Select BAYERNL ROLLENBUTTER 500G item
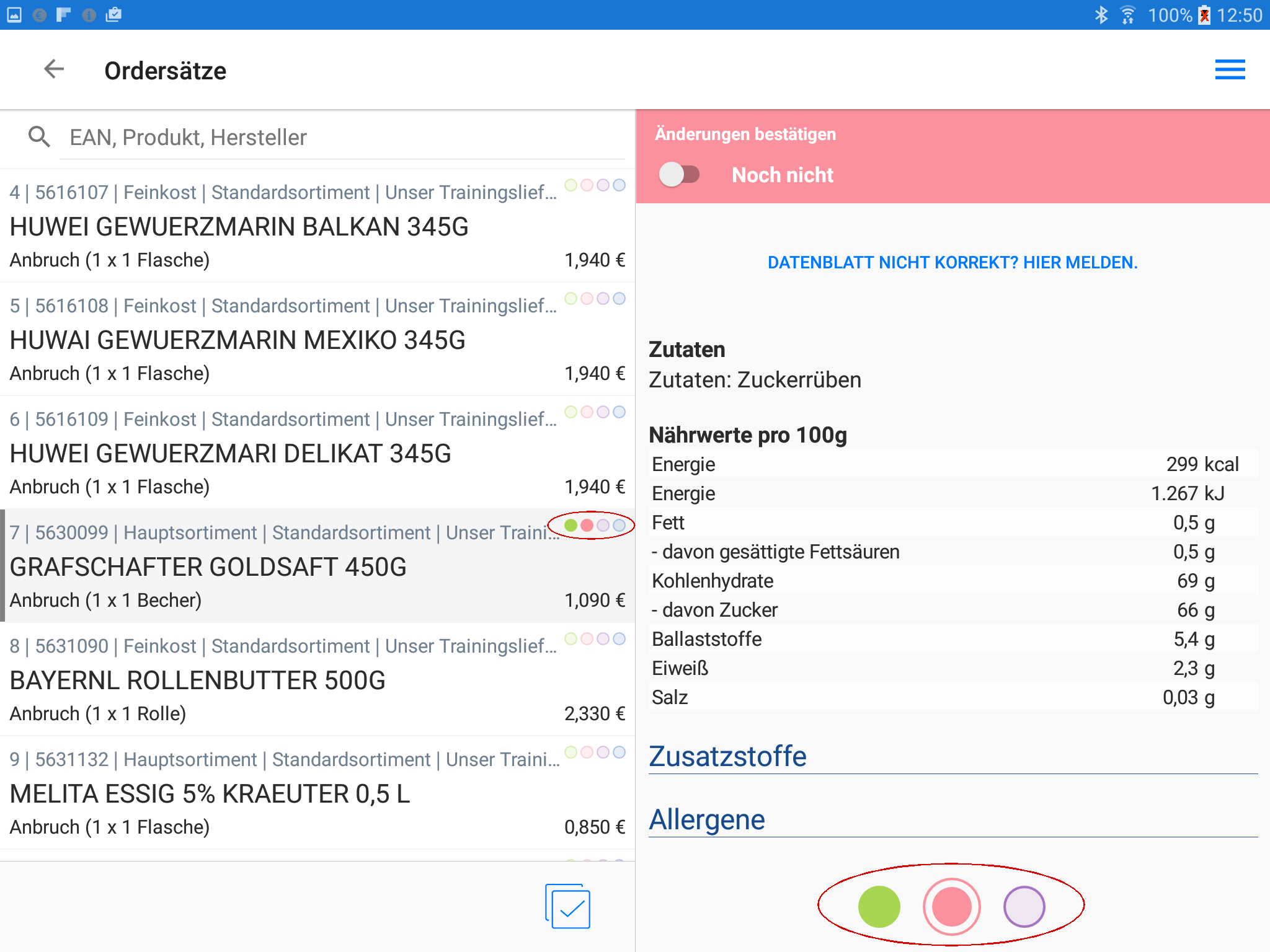 (198, 681)
